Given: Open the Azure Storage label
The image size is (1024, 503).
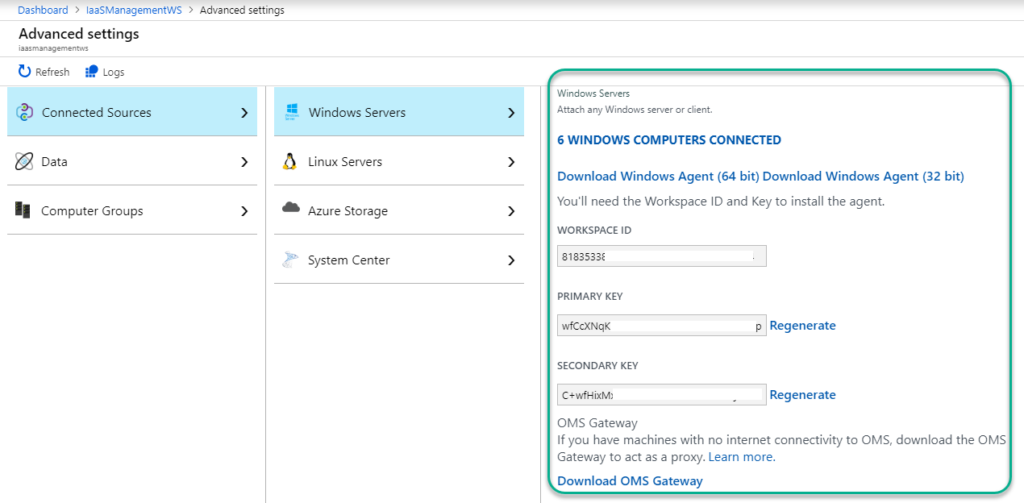Looking at the screenshot, I should [348, 211].
